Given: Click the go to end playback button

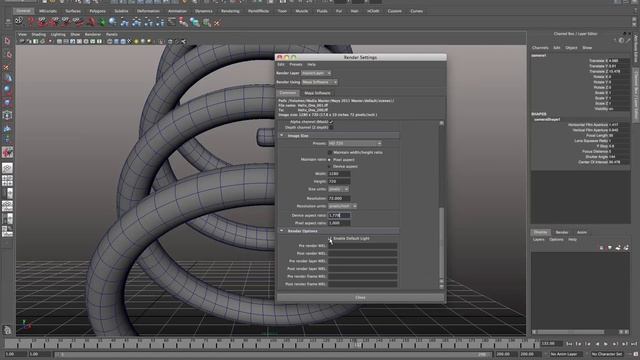Looking at the screenshot, I should [x=633, y=344].
